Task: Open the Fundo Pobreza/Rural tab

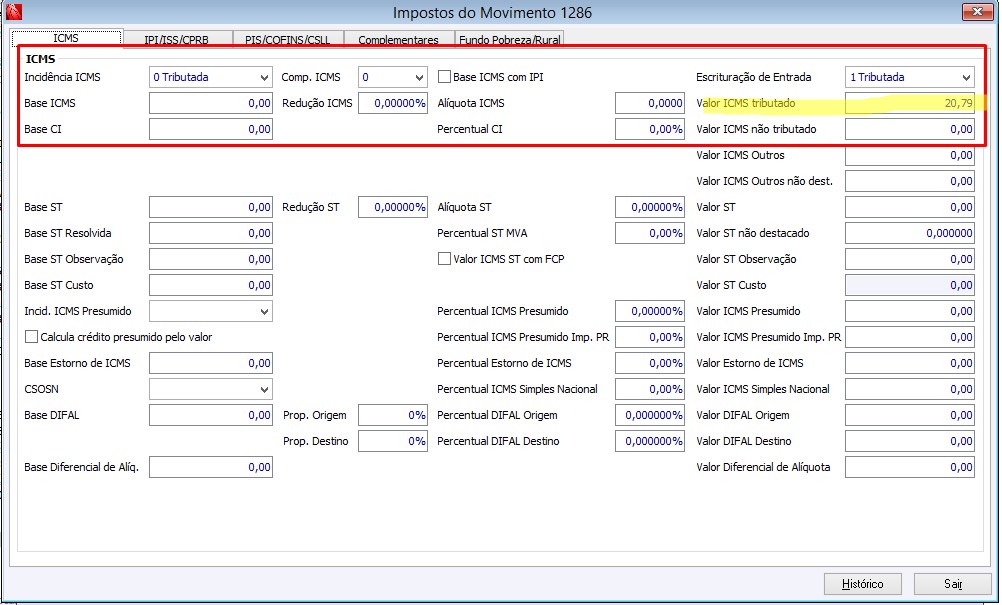Action: (x=509, y=39)
